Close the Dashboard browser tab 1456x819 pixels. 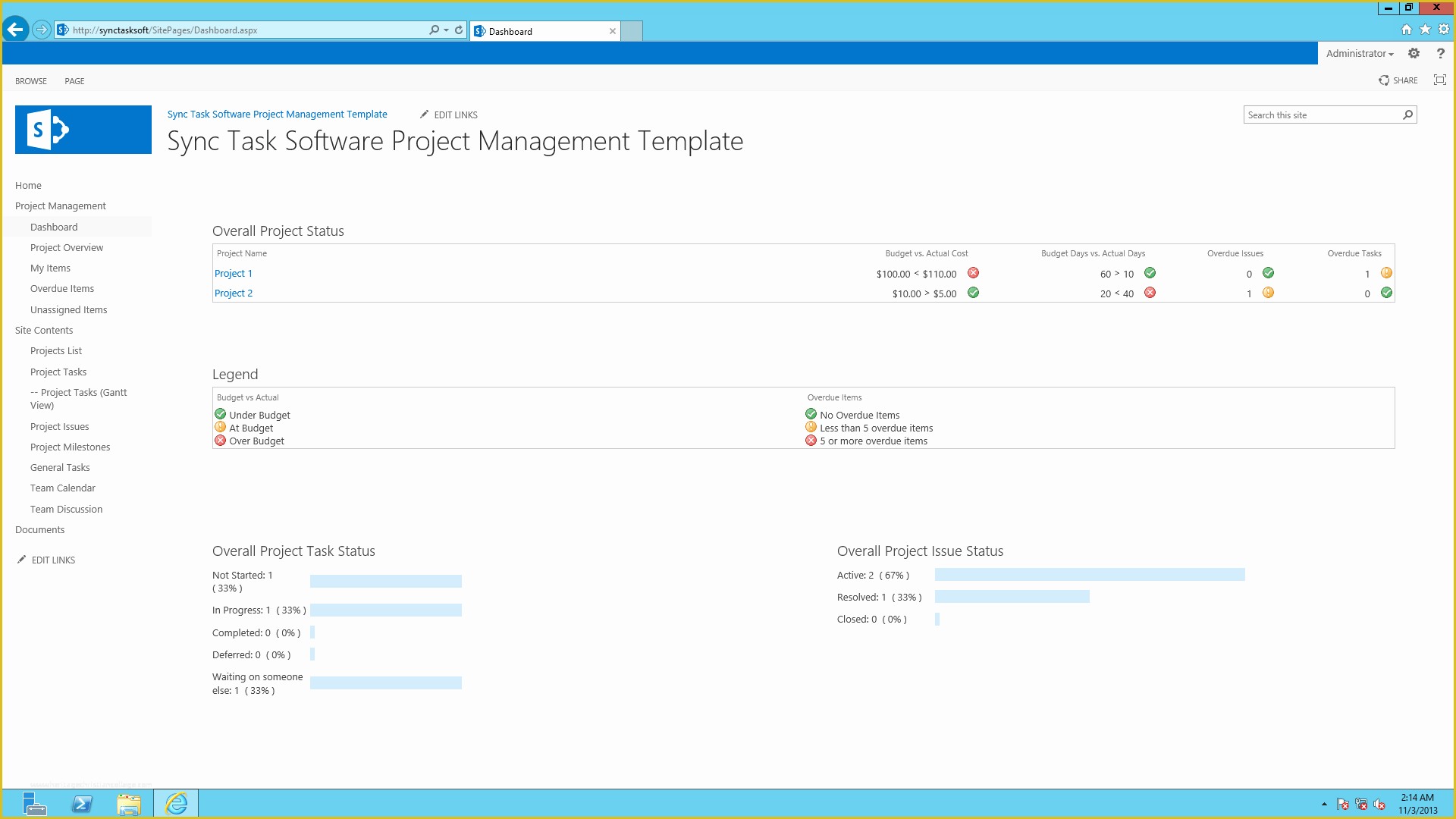[x=612, y=31]
